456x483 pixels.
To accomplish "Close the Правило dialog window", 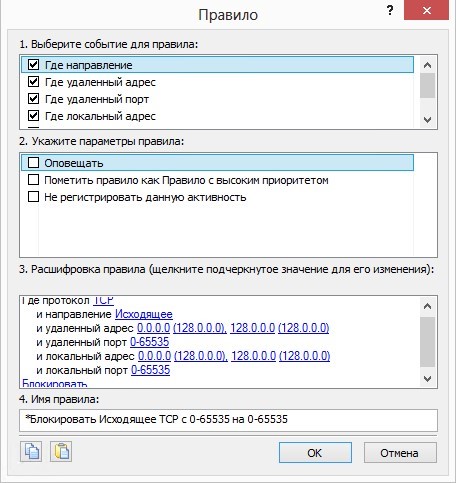I will tap(427, 10).
